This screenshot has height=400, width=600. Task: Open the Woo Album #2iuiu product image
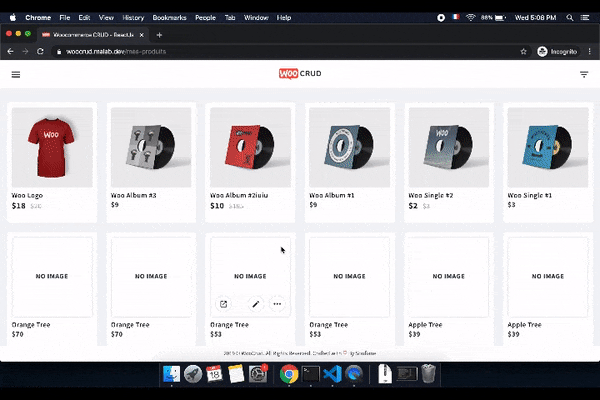point(250,147)
